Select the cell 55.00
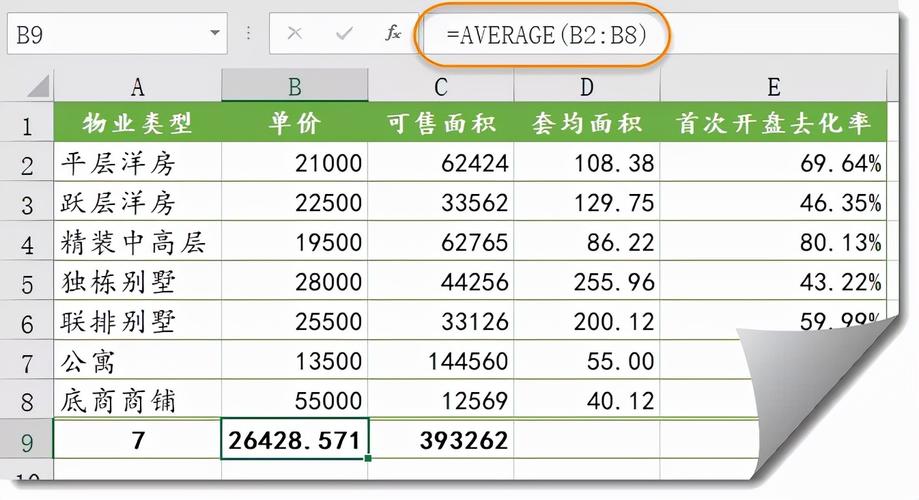Viewport: 919px width, 500px height. click(587, 360)
